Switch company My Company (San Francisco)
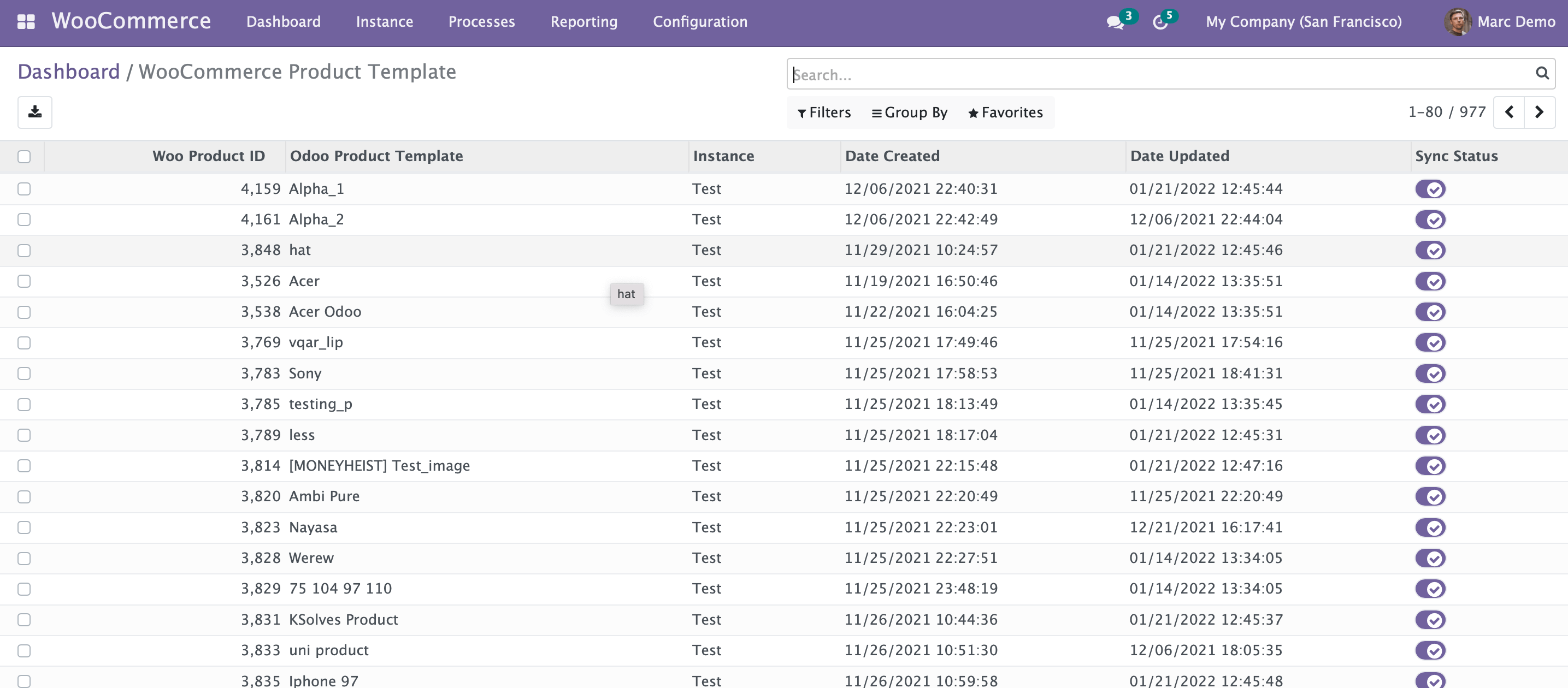This screenshot has width=1568, height=688. click(x=1303, y=22)
